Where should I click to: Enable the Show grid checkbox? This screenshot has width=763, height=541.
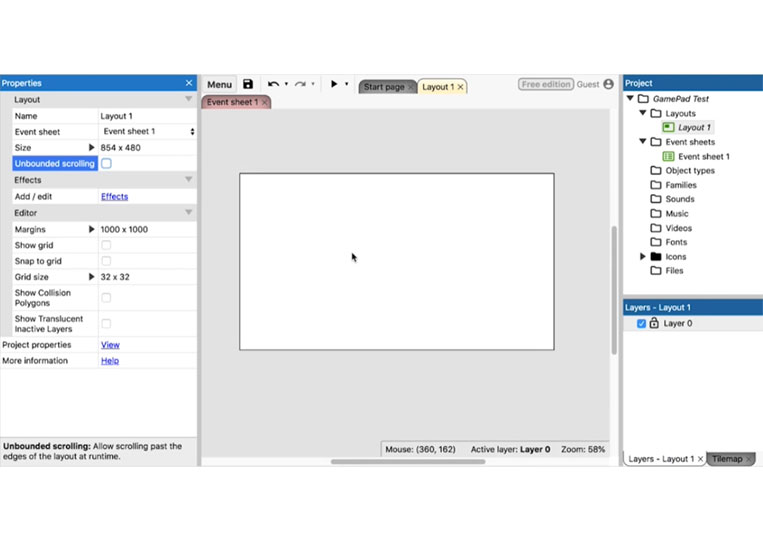point(106,245)
